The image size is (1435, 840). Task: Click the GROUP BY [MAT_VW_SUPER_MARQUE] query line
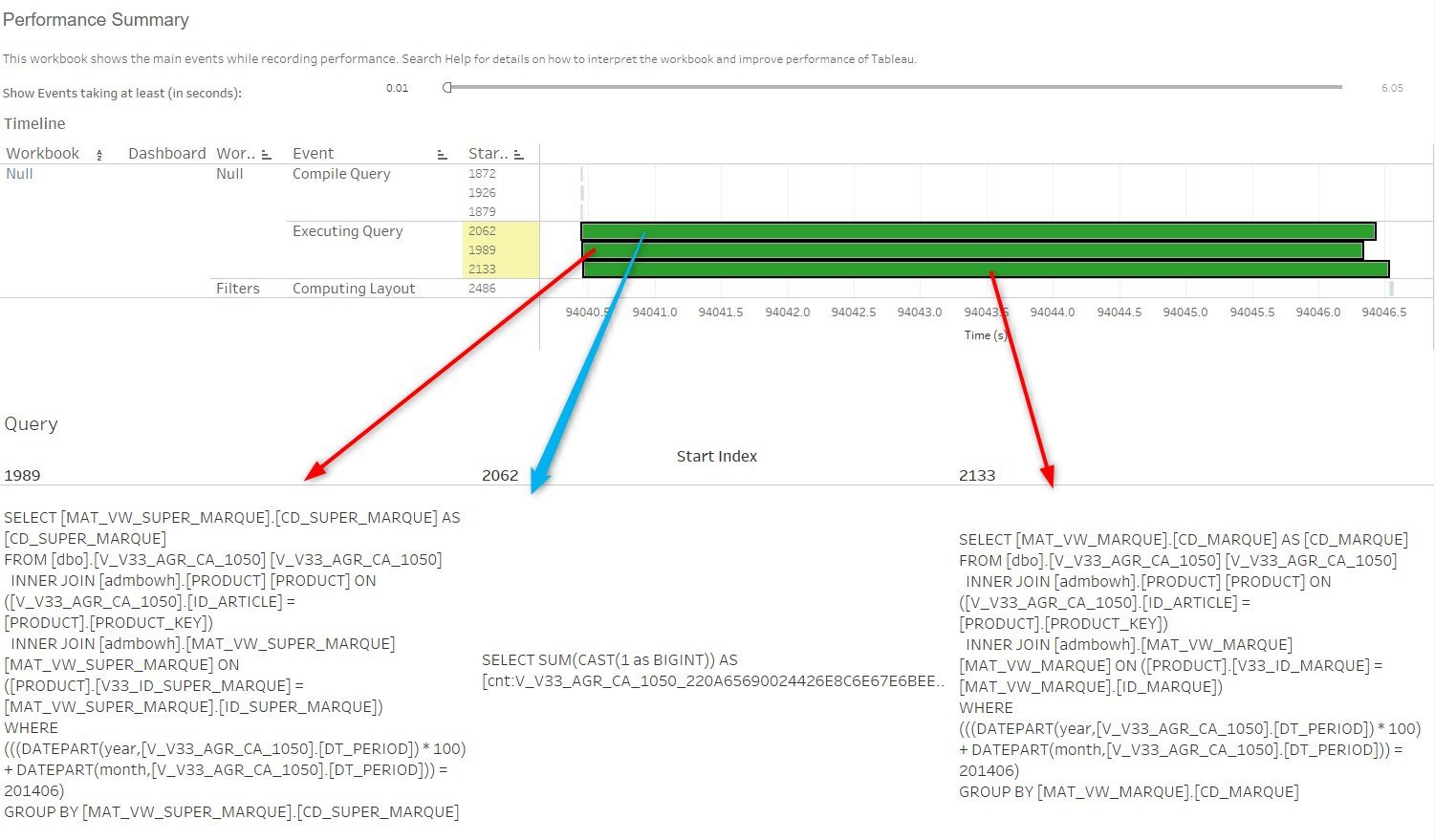(x=231, y=812)
